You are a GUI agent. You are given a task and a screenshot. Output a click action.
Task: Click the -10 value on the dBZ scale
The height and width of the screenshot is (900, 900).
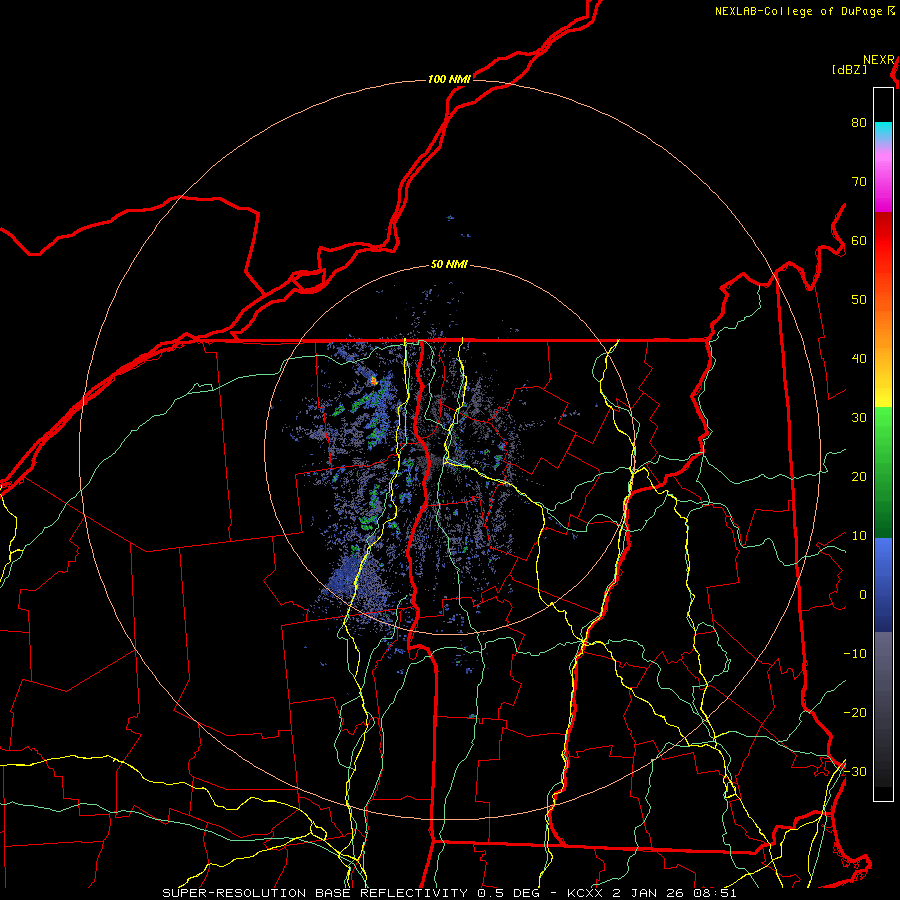click(x=855, y=654)
